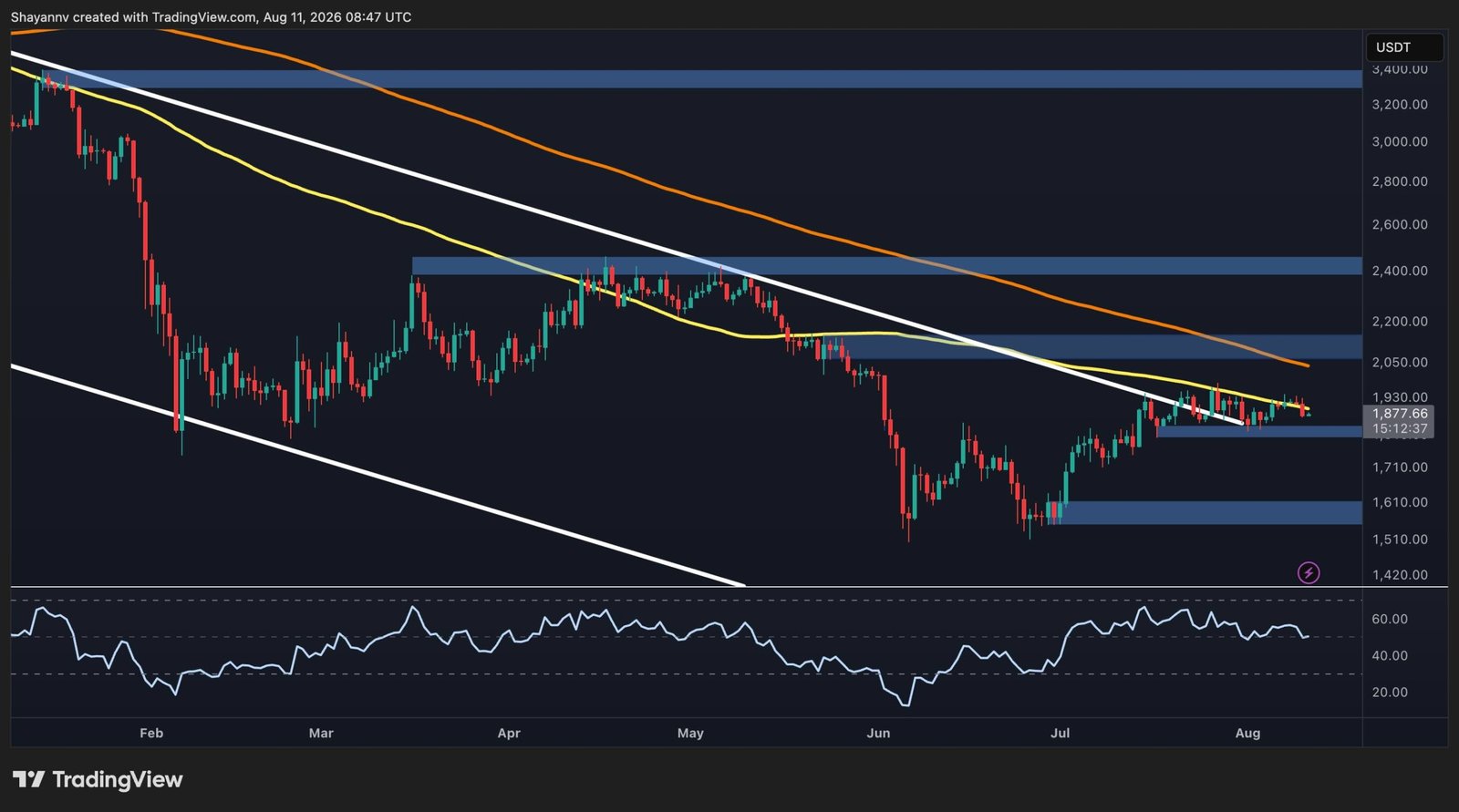
Task: Click the Mar label on time axis
Action: tap(321, 734)
